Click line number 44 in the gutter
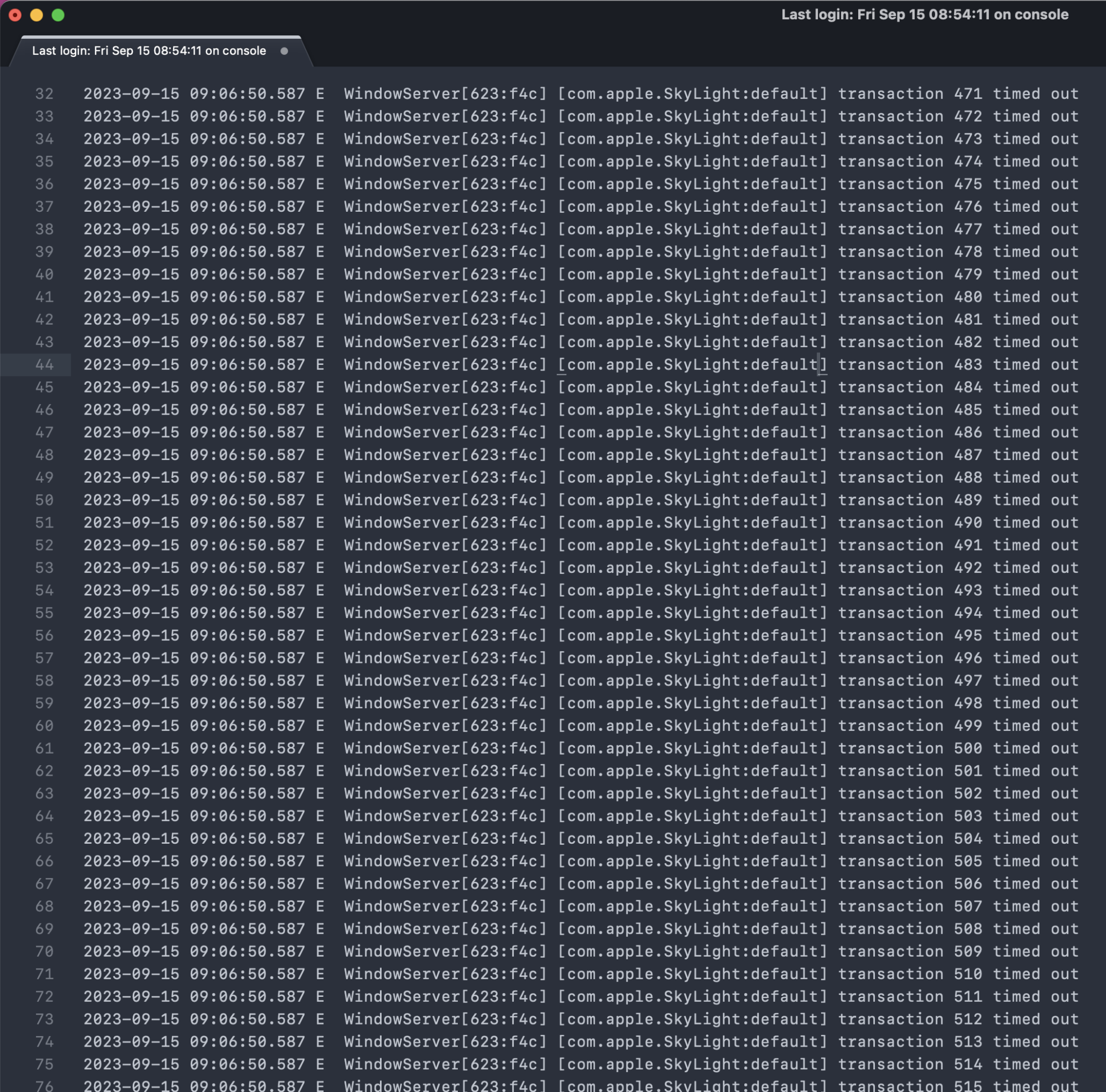 [45, 364]
